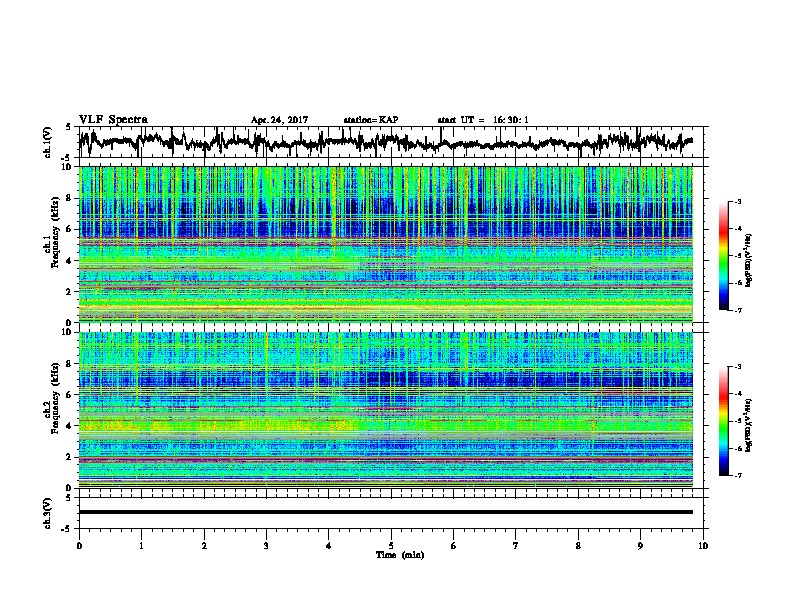792x612 pixels.
Task: Click the time axis tick label "7"
Action: 516,546
